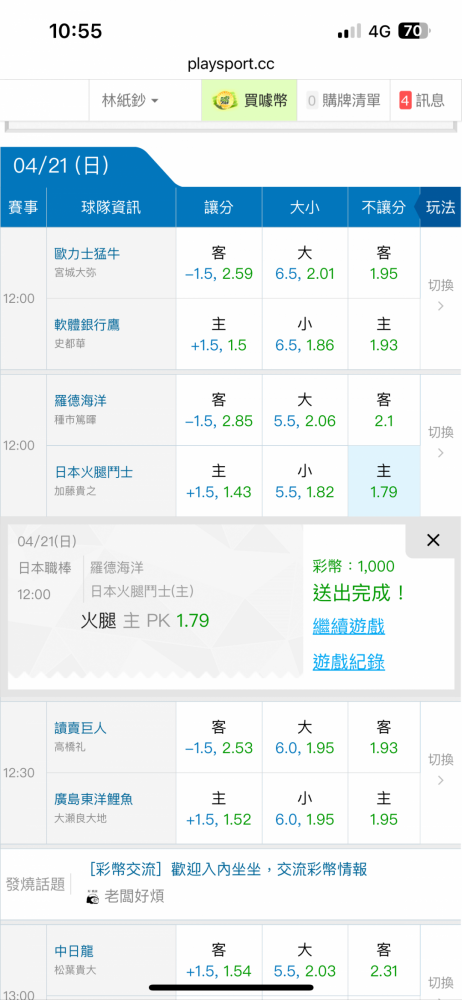Tap 火腿 主 PK 1.79 bet summary
462x1000 pixels.
pos(145,621)
